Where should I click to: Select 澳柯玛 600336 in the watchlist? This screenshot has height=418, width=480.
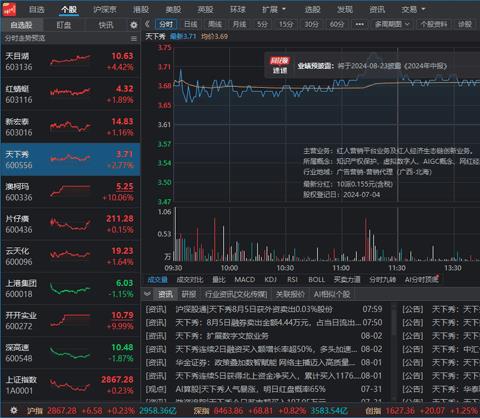click(70, 192)
